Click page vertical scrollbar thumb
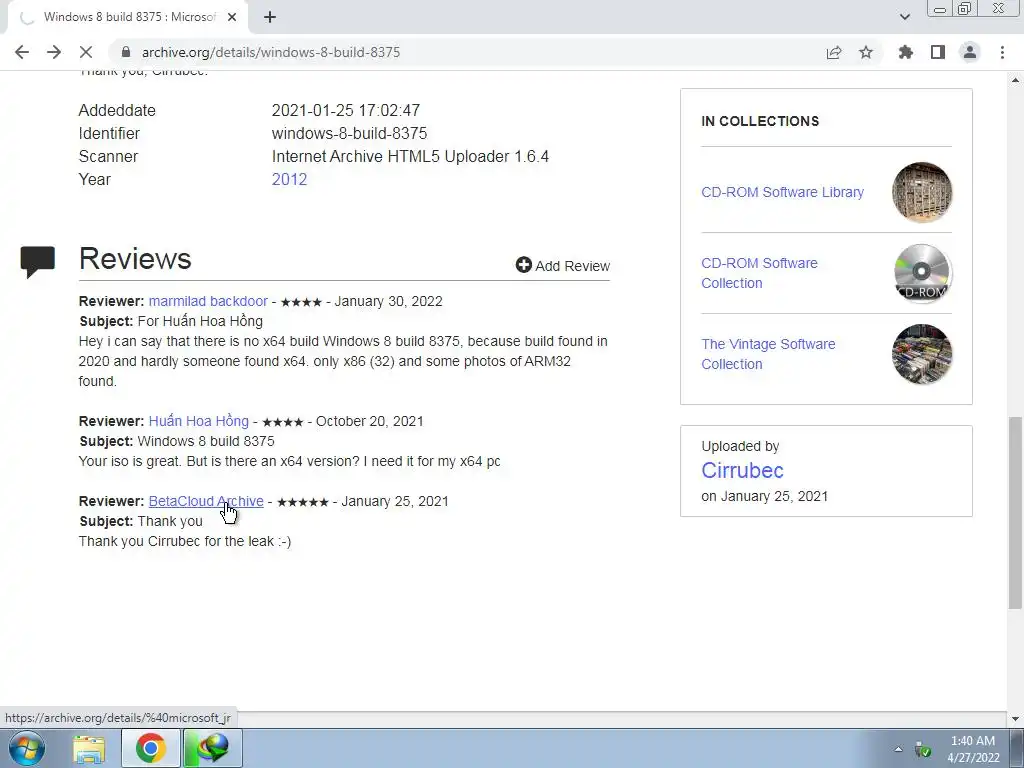 pyautogui.click(x=1016, y=513)
